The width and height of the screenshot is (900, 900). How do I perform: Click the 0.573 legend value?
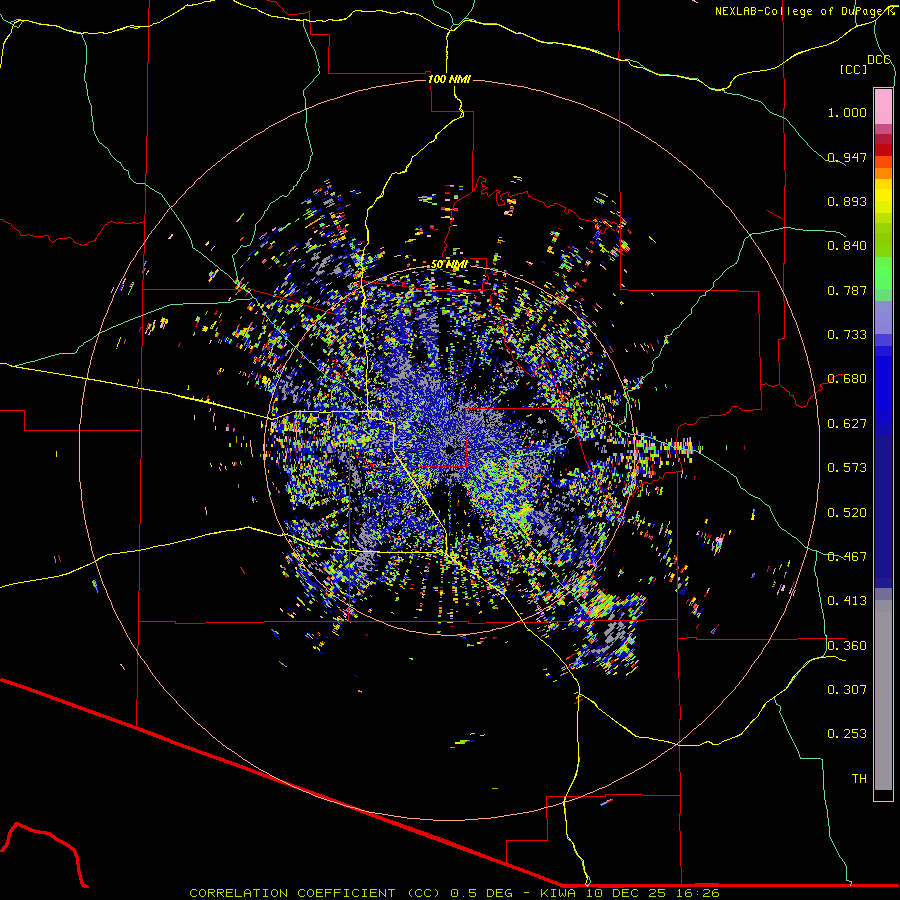pyautogui.click(x=847, y=468)
